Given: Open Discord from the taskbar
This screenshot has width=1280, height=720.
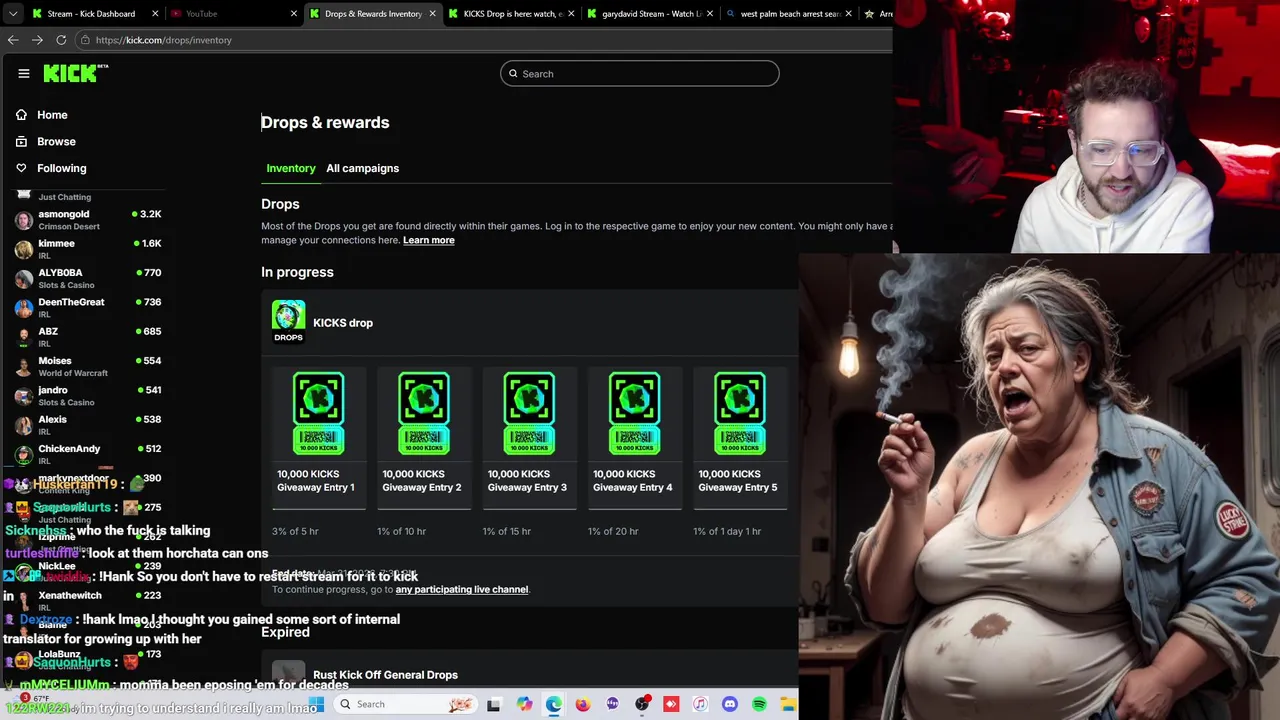Looking at the screenshot, I should click(x=730, y=705).
